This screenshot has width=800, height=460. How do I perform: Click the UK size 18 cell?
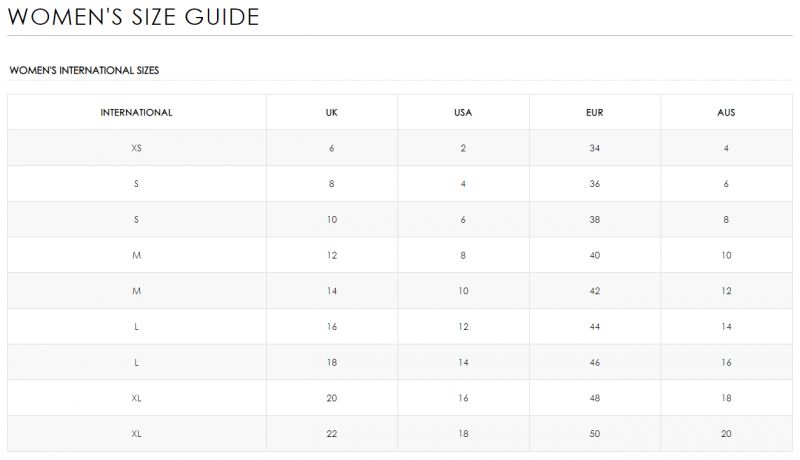(332, 362)
